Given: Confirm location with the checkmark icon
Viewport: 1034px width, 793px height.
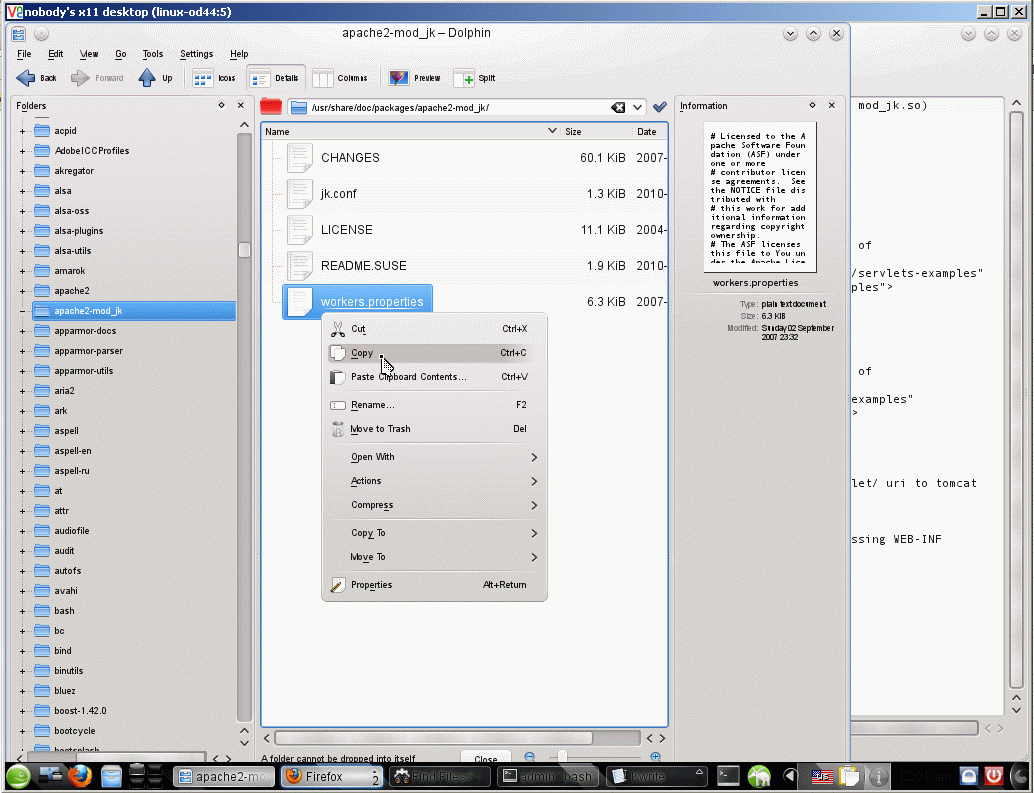Looking at the screenshot, I should (659, 107).
